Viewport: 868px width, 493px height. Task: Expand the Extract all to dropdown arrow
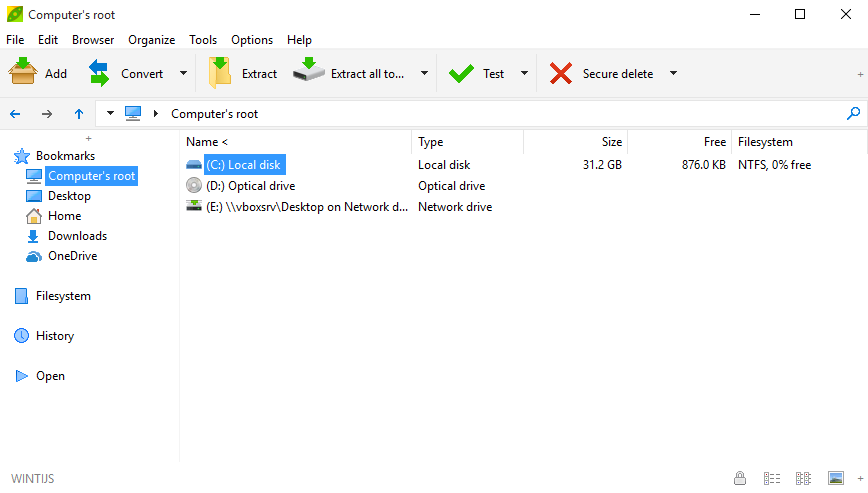[424, 73]
